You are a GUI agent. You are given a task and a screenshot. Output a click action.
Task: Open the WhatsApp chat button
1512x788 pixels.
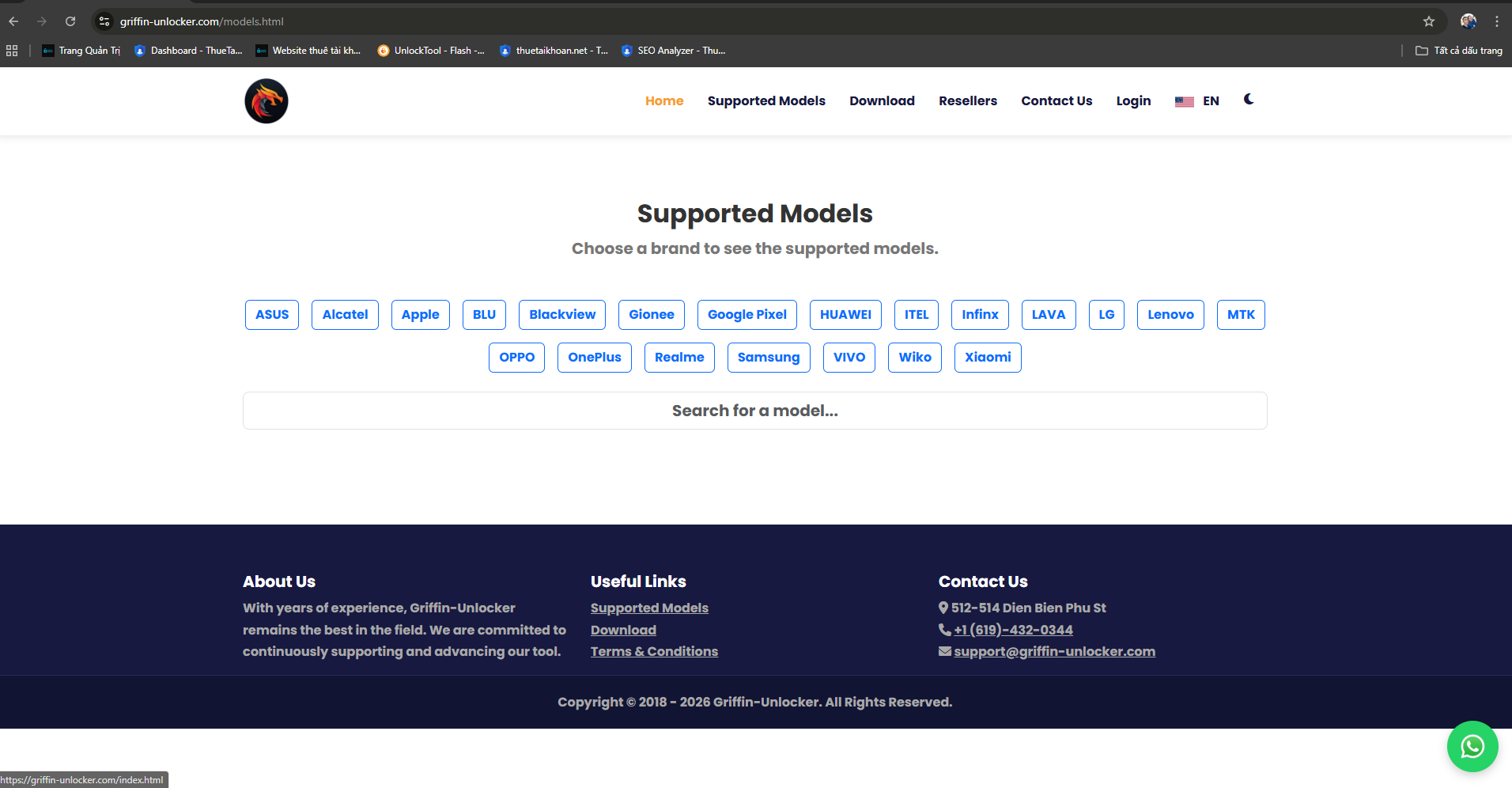click(1472, 746)
